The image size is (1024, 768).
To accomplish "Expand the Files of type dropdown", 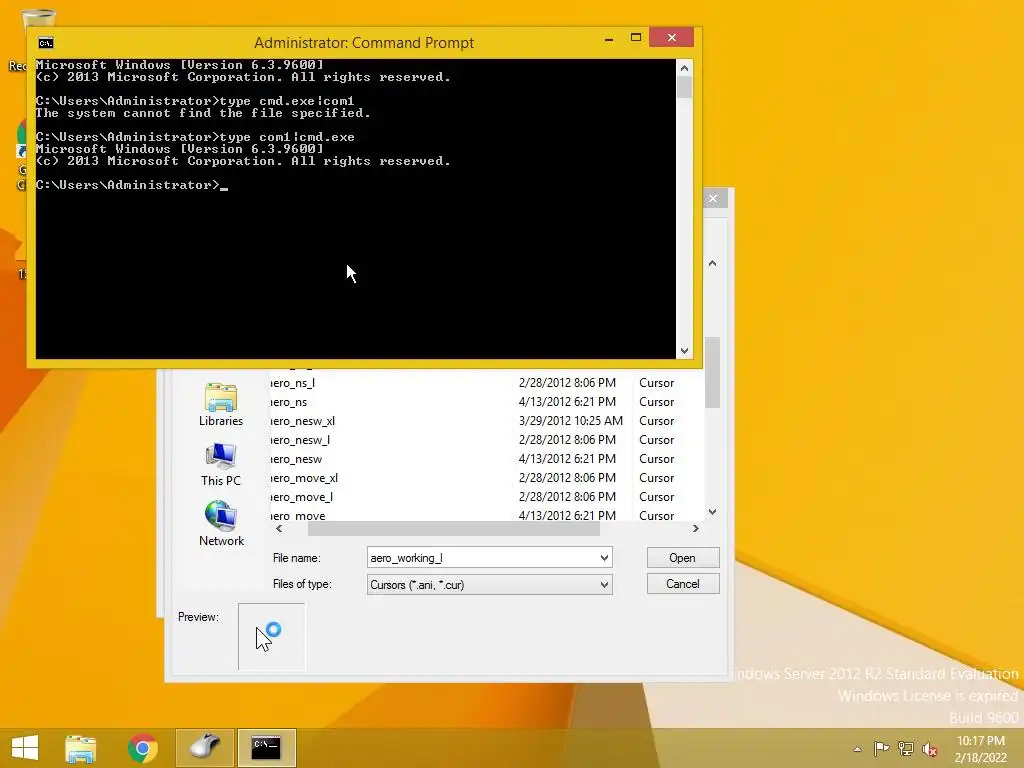I will [x=604, y=584].
